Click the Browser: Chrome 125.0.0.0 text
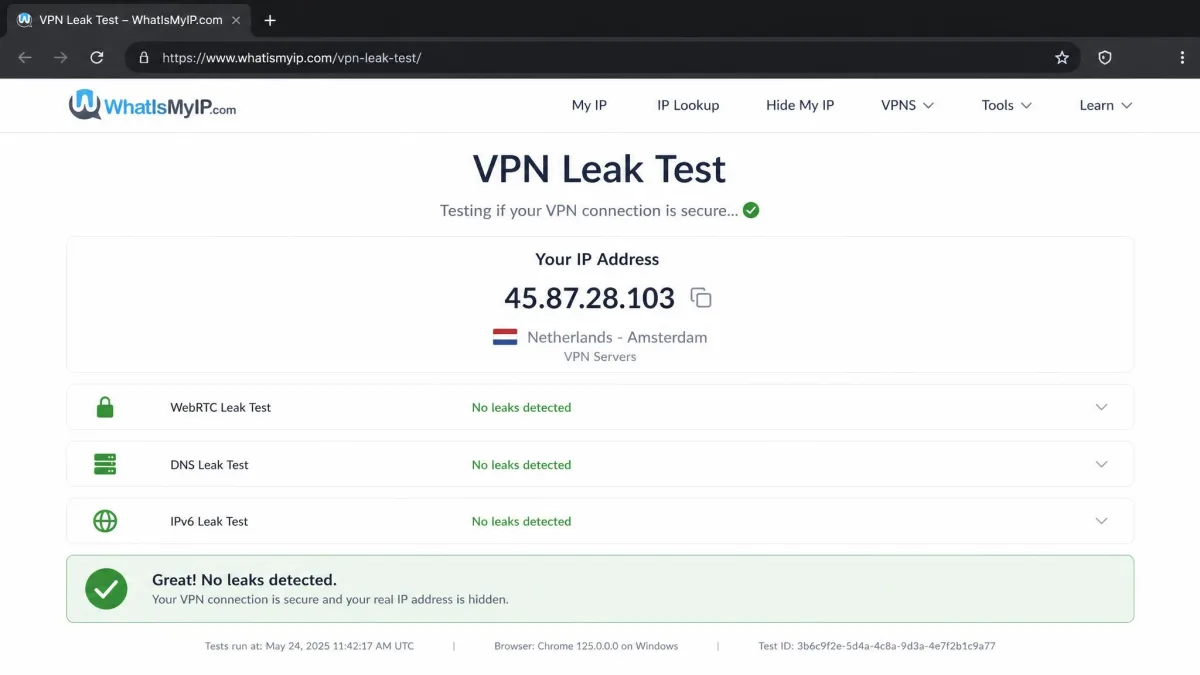1200x675 pixels. tap(586, 646)
